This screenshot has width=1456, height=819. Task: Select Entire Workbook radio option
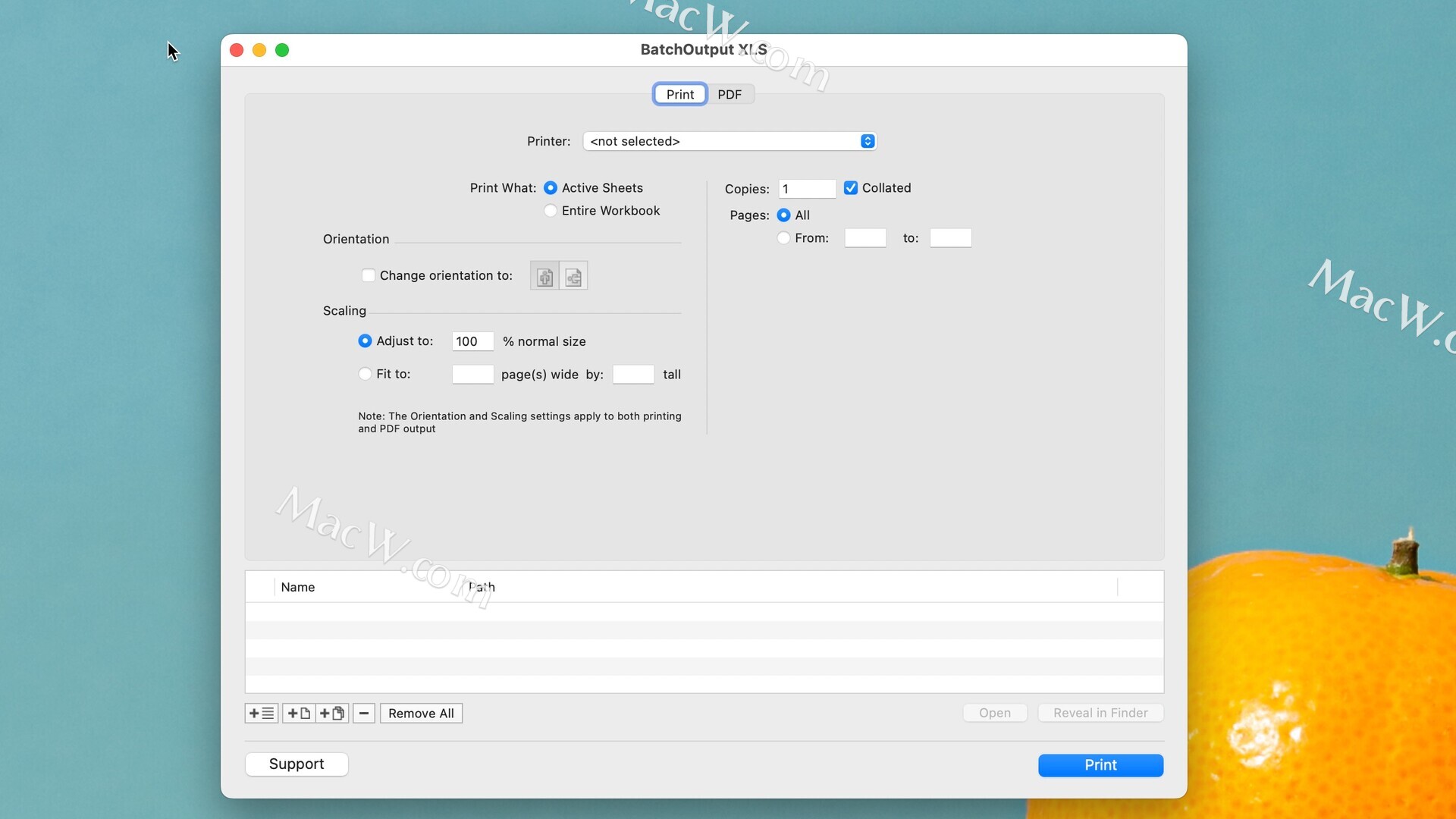(x=551, y=211)
